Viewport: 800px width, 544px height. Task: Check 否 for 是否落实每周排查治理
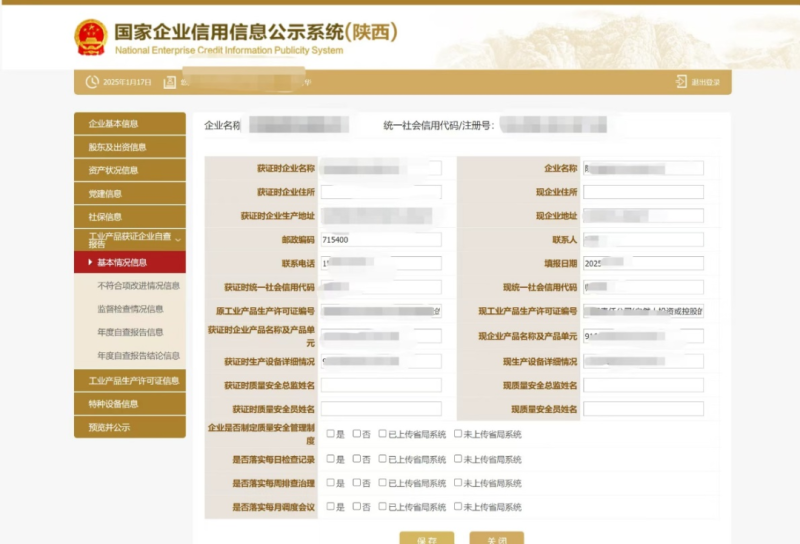[x=357, y=482]
